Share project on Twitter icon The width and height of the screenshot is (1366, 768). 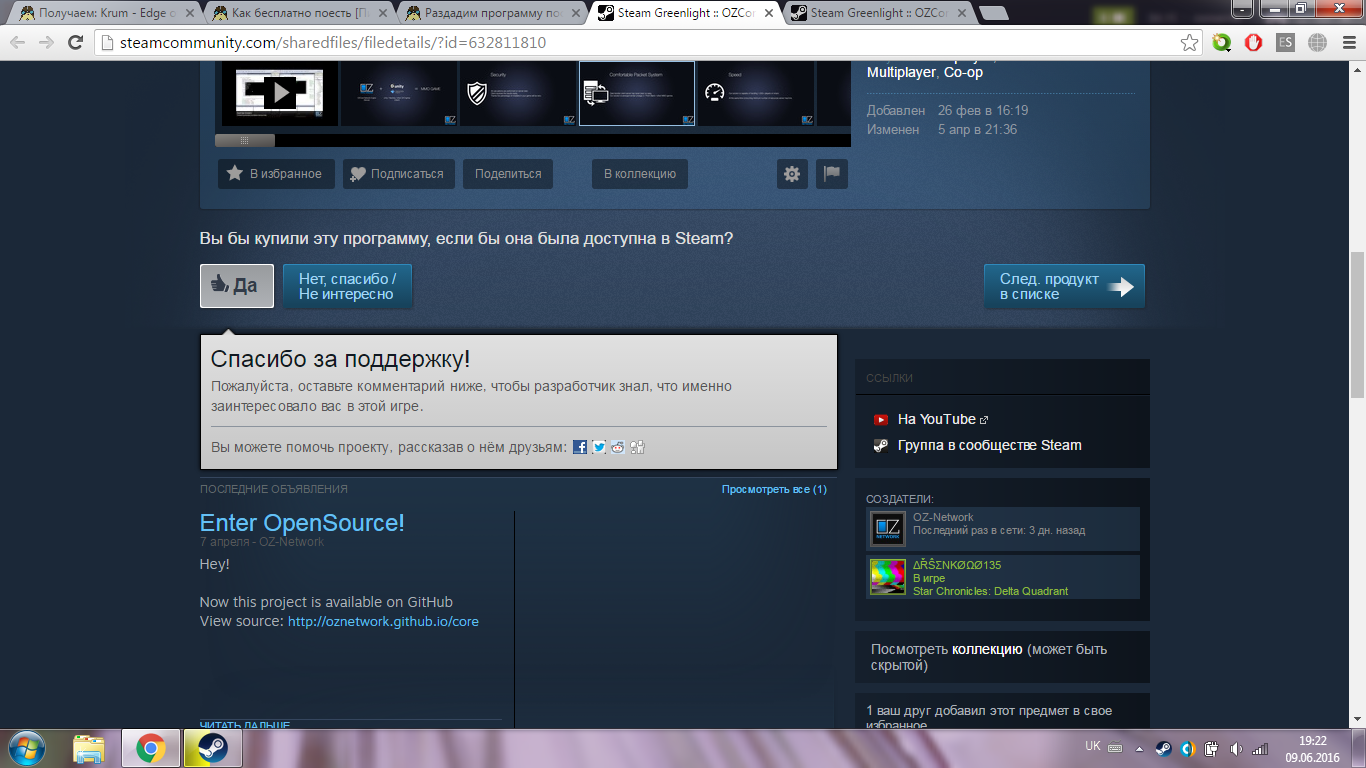599,447
